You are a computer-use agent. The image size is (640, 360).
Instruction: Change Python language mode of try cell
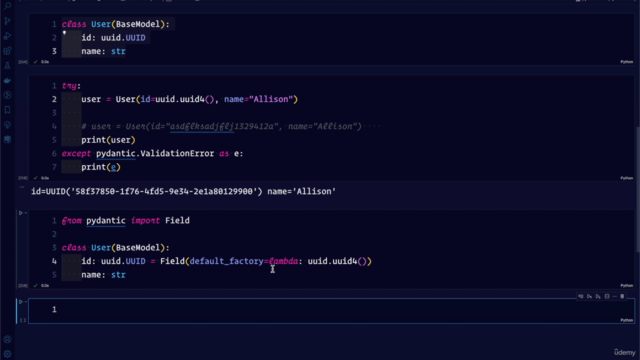pos(627,178)
